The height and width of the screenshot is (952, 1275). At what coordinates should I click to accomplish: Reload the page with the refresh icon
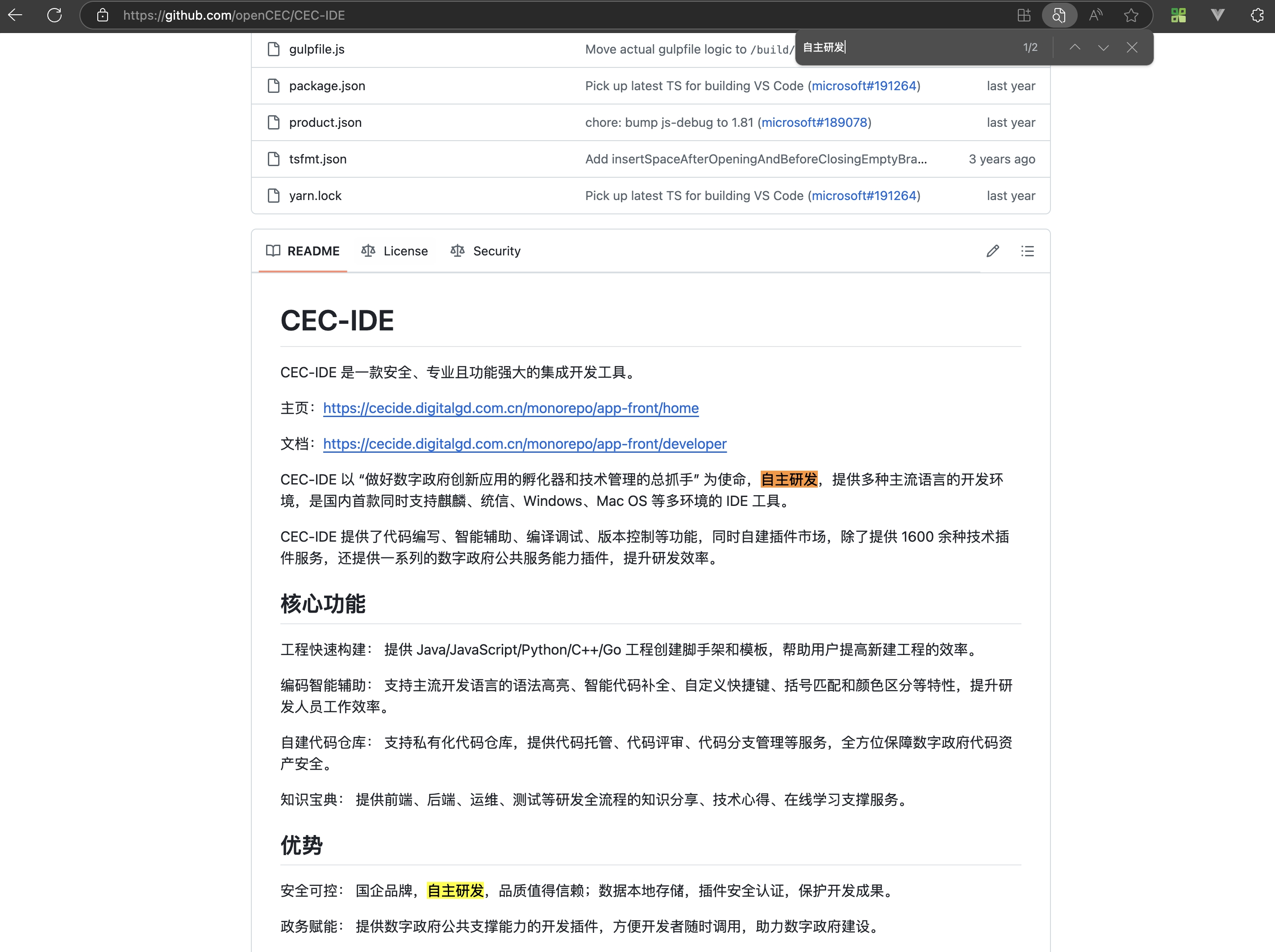click(55, 15)
